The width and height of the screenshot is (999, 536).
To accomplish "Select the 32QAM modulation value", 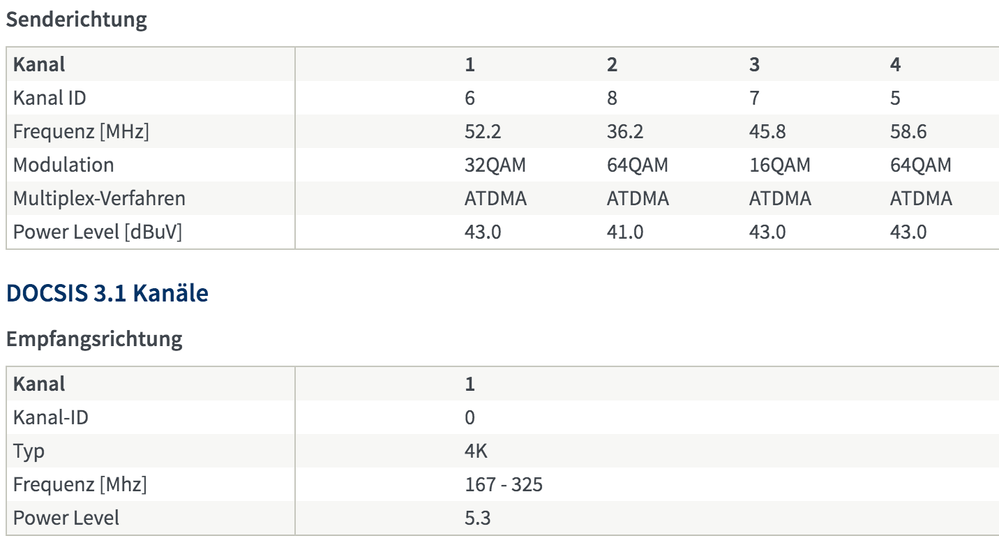I will (x=495, y=165).
